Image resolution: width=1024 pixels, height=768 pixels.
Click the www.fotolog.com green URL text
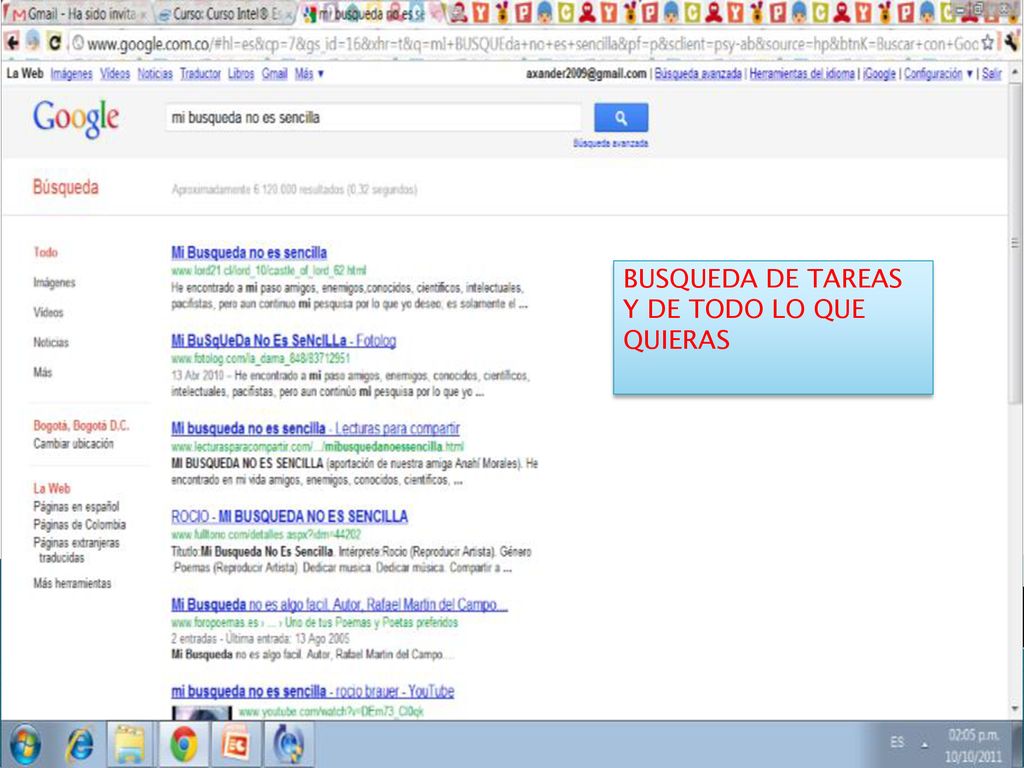(261, 359)
